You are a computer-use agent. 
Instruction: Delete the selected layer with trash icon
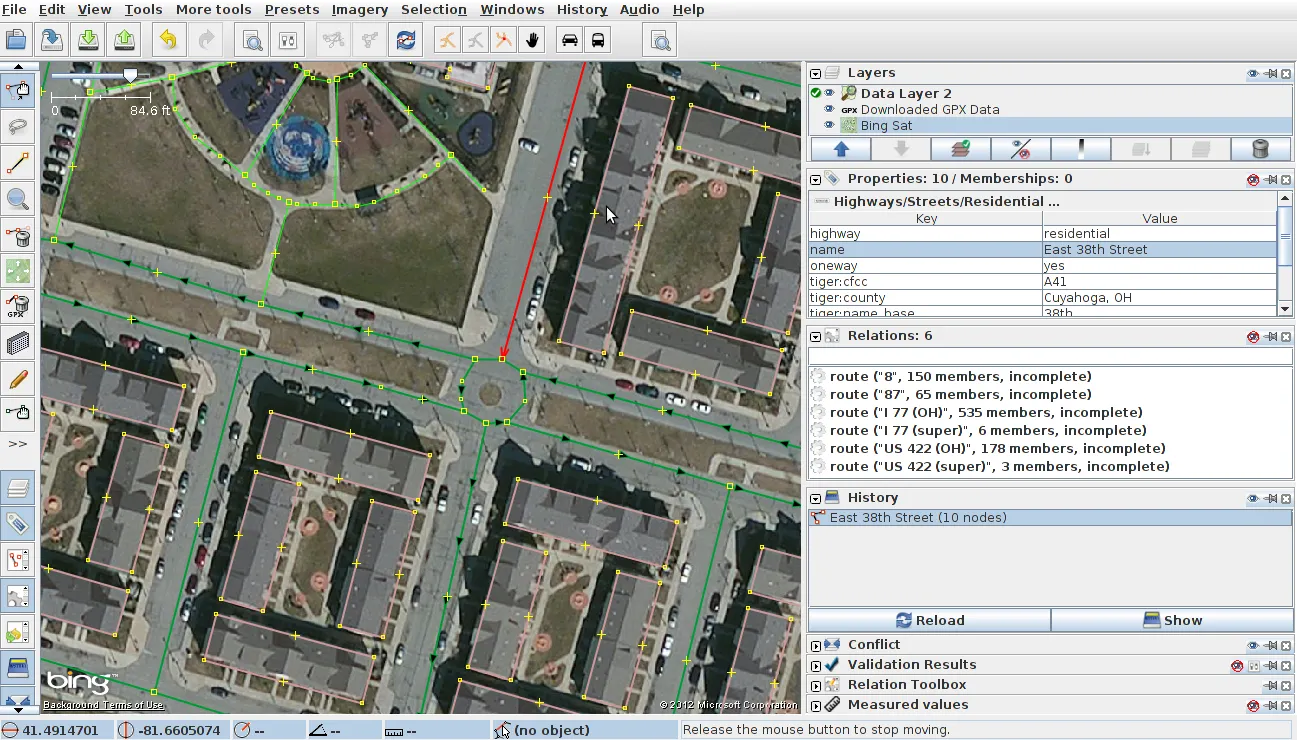1260,148
